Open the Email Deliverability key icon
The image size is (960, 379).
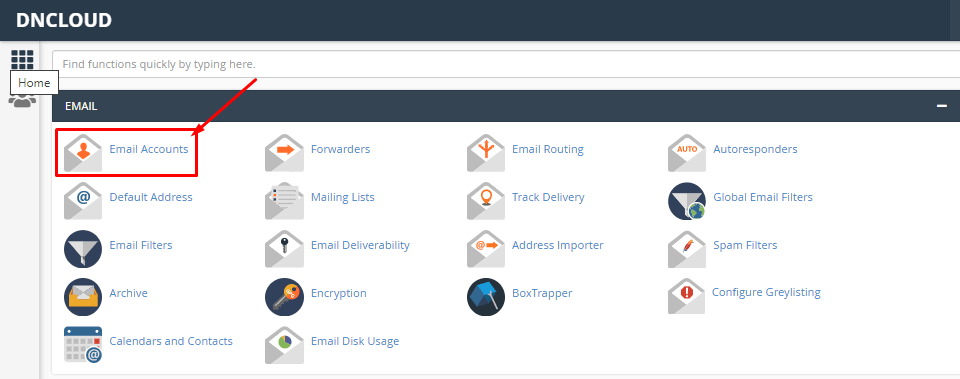(284, 249)
